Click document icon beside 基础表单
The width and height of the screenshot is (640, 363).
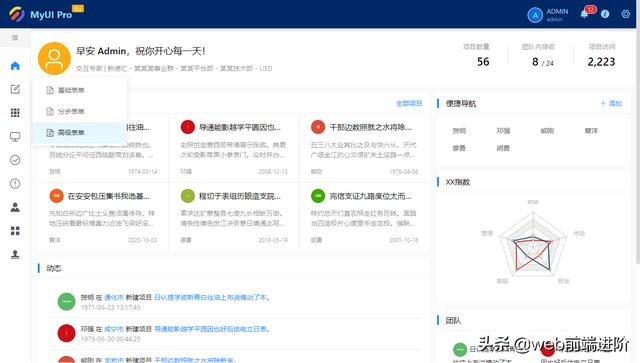pyautogui.click(x=50, y=90)
